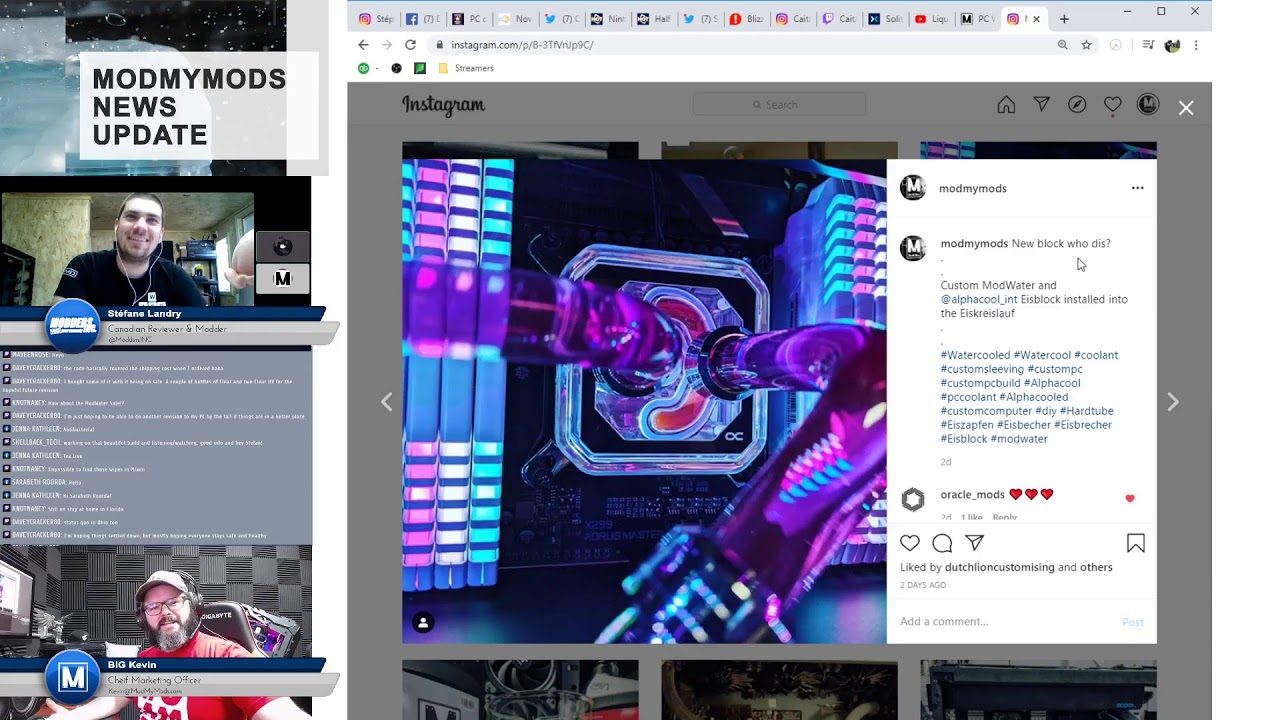Show tagged people icon on the photo
Image resolution: width=1280 pixels, height=720 pixels.
[x=423, y=623]
